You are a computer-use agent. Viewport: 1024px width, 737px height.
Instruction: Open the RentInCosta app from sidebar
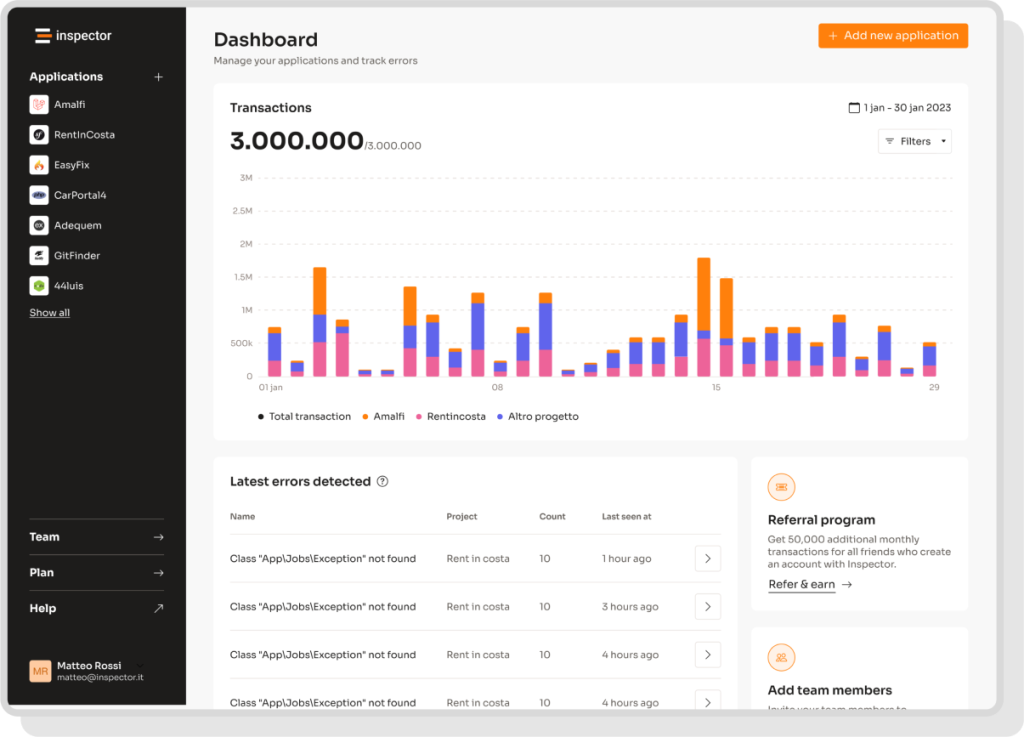click(40, 134)
